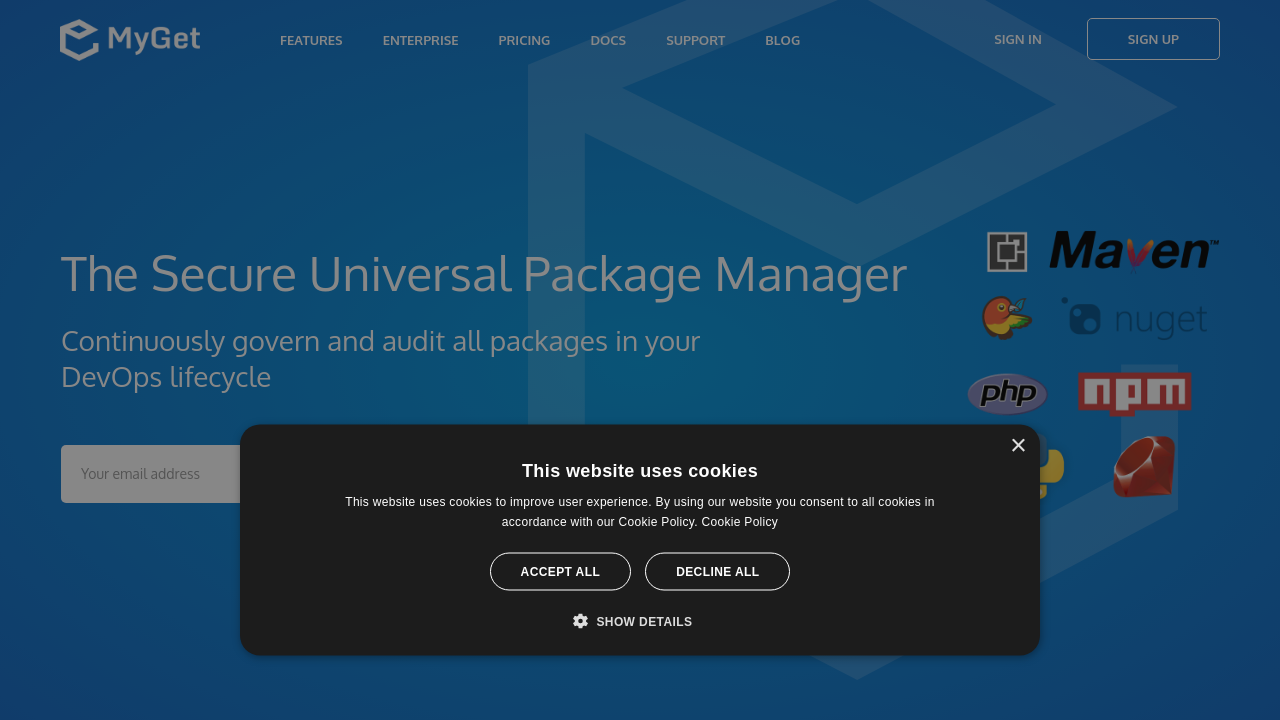Open the Docs link in navigation
Screen dimensions: 1280x720
608,40
